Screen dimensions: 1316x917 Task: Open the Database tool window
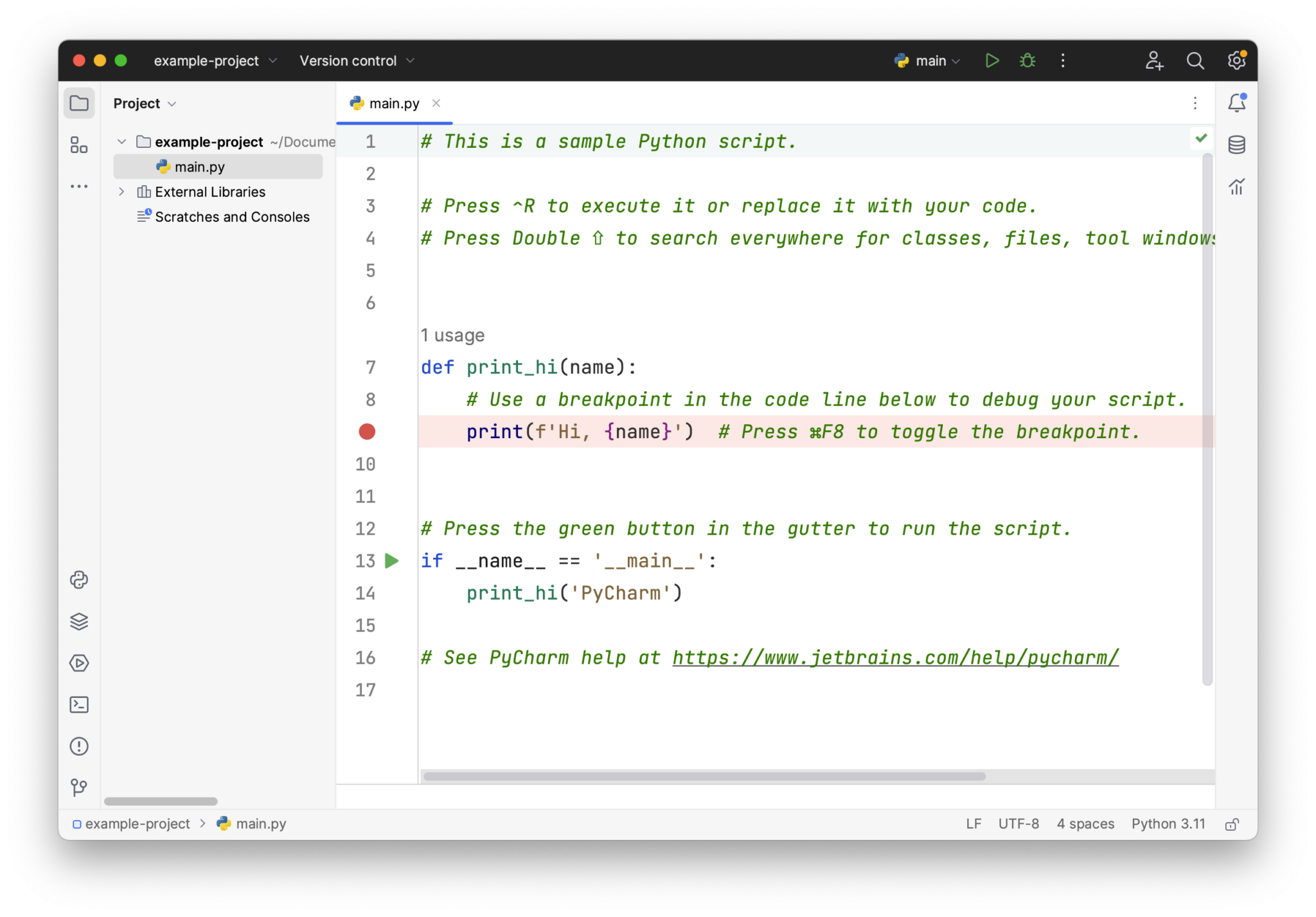(x=1237, y=145)
